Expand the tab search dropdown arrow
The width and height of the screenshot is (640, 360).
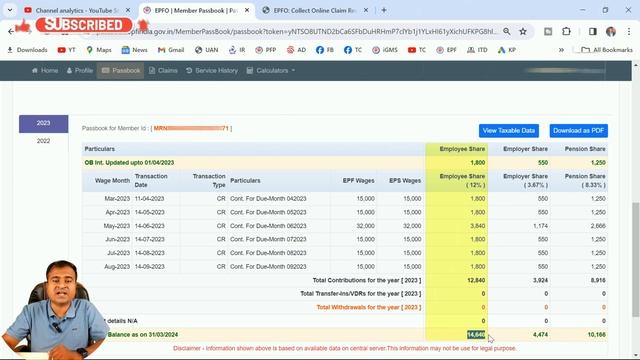tap(10, 10)
